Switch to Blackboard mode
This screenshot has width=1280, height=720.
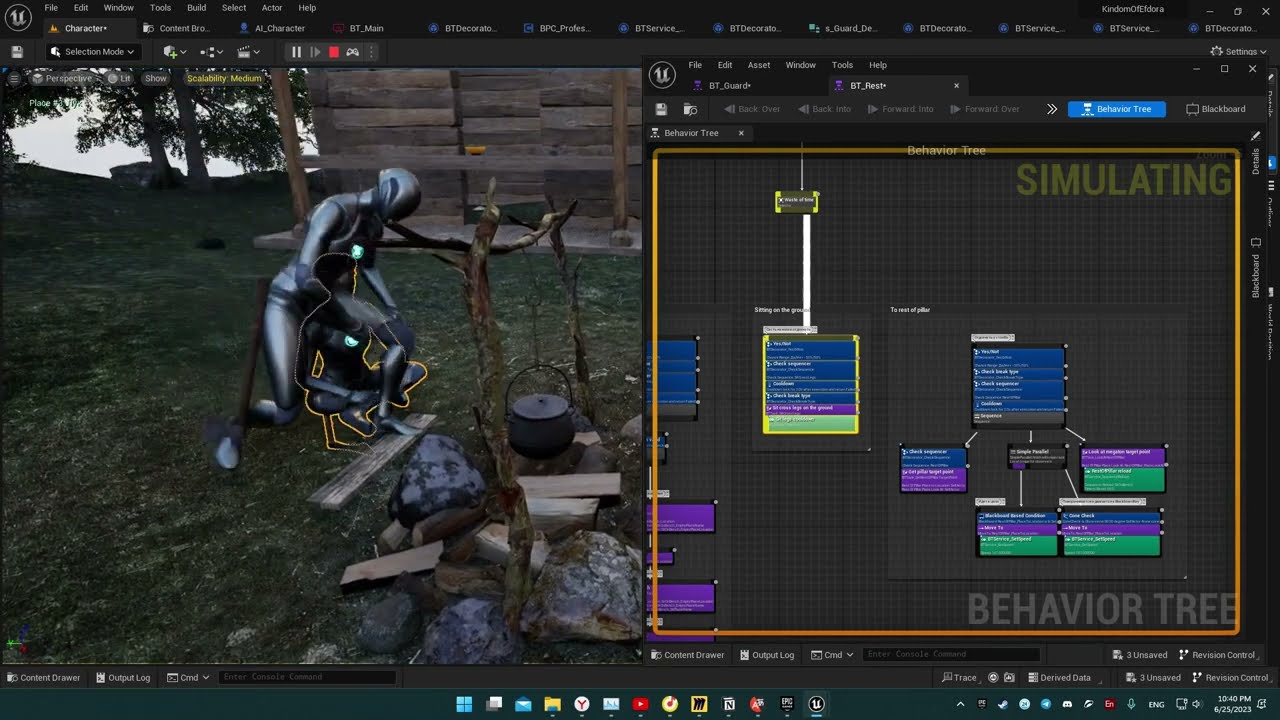click(1215, 109)
